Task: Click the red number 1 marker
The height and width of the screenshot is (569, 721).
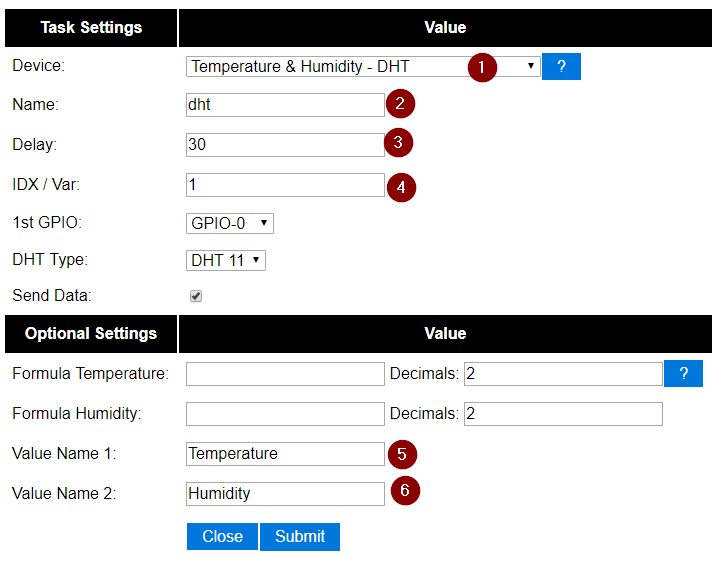Action: point(482,67)
